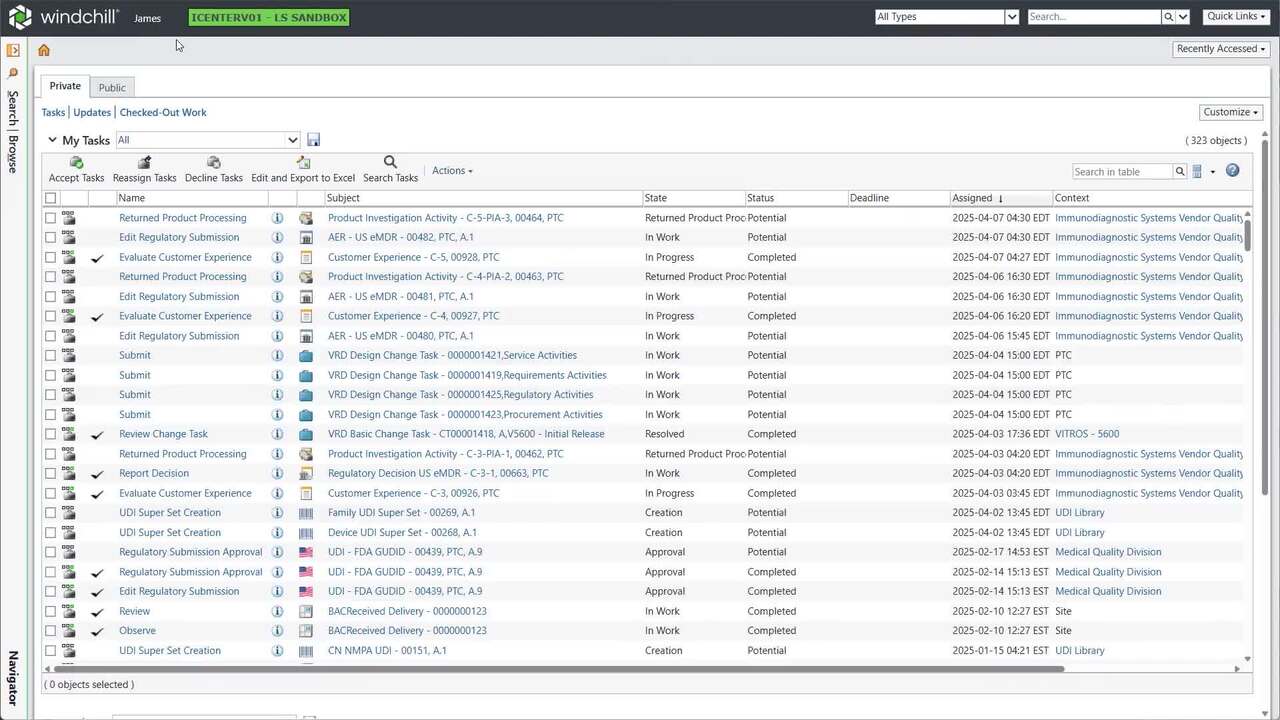Click the Search in table field
This screenshot has width=1280, height=720.
click(x=1121, y=172)
